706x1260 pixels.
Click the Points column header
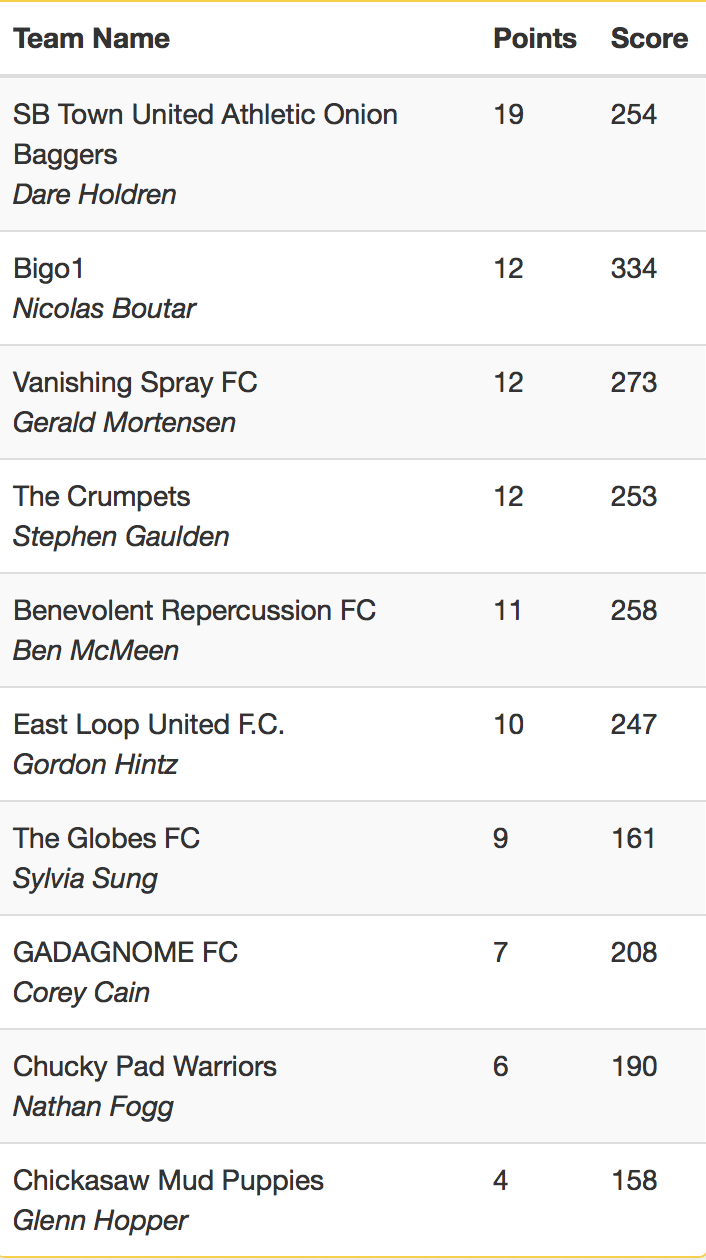point(535,39)
